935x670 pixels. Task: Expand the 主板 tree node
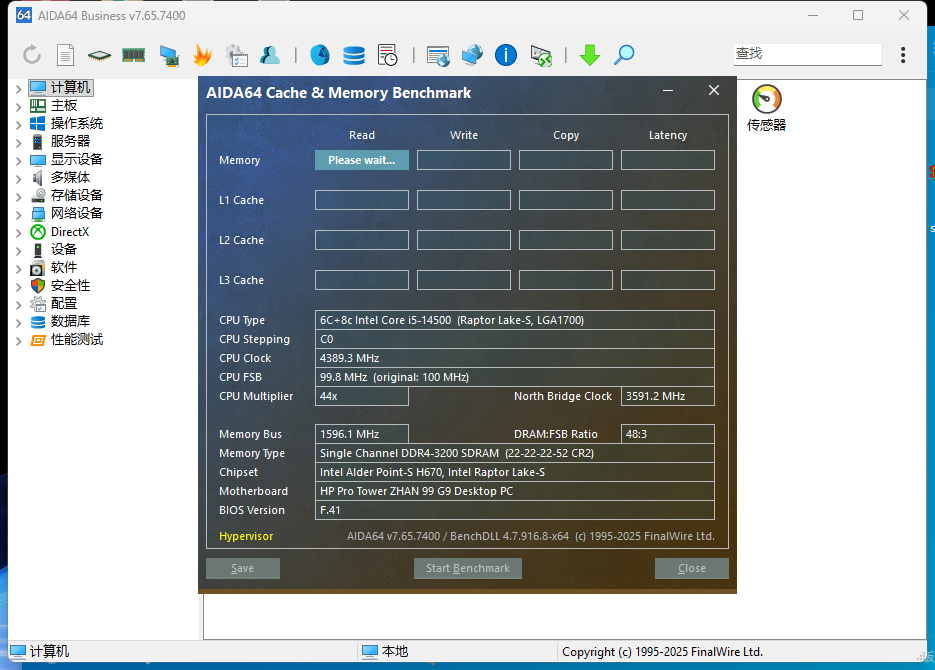(18, 107)
